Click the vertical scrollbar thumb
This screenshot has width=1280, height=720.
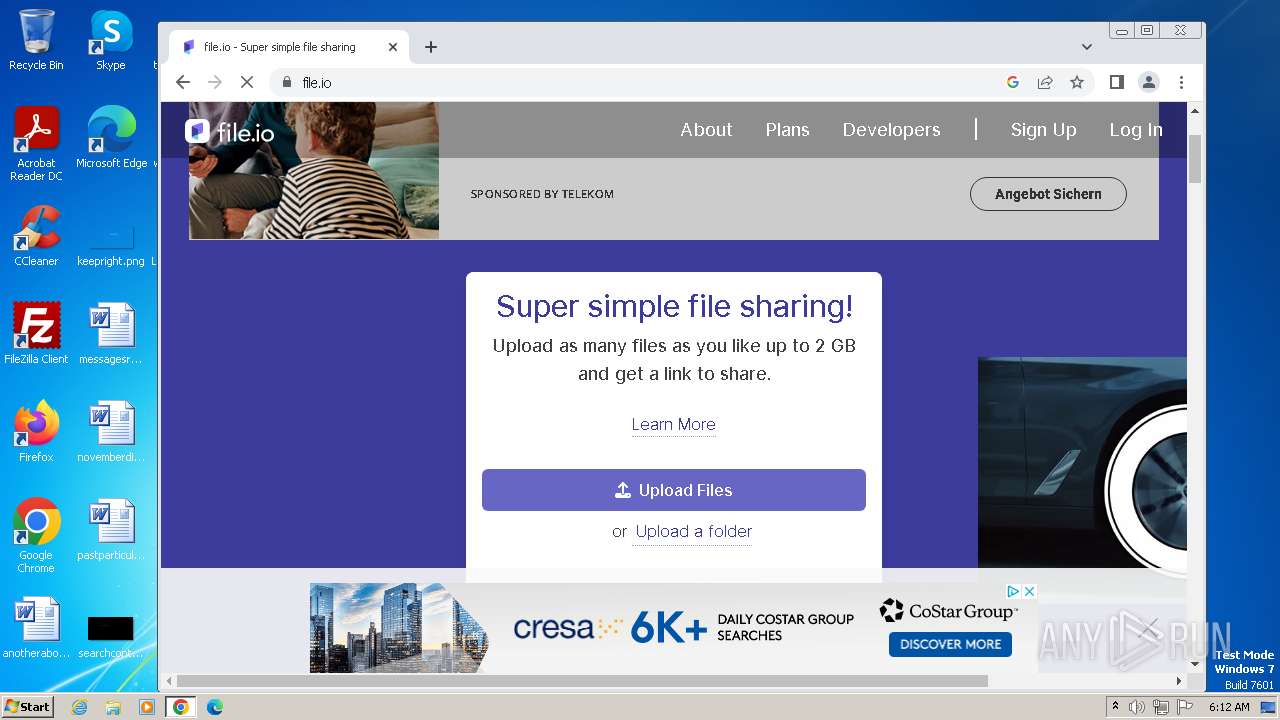(1195, 160)
